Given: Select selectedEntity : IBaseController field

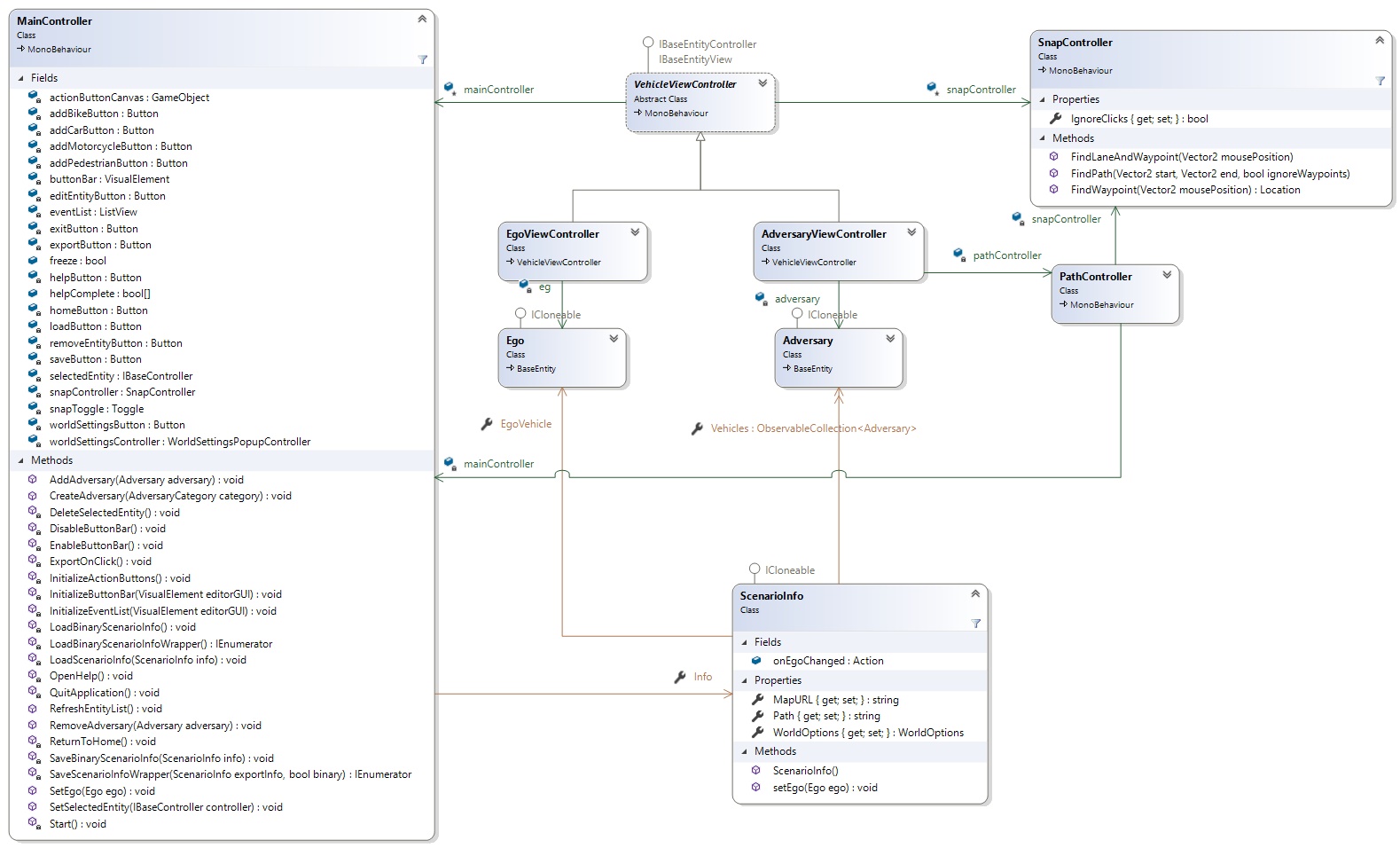Looking at the screenshot, I should pyautogui.click(x=121, y=376).
